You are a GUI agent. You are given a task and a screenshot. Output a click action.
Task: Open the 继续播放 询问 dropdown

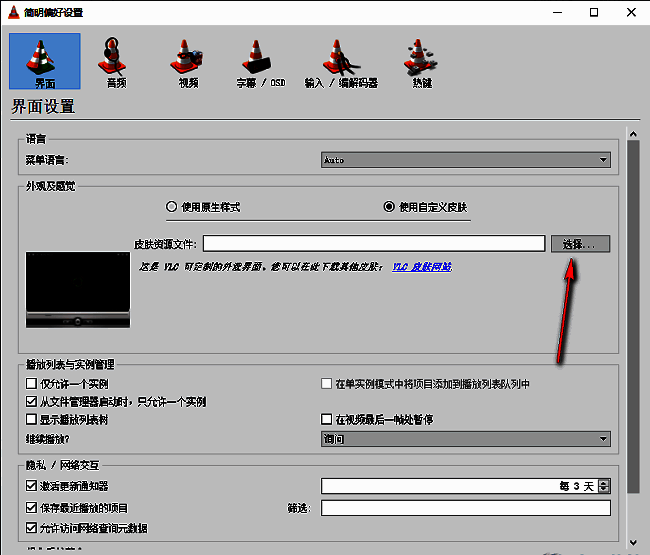[x=466, y=439]
